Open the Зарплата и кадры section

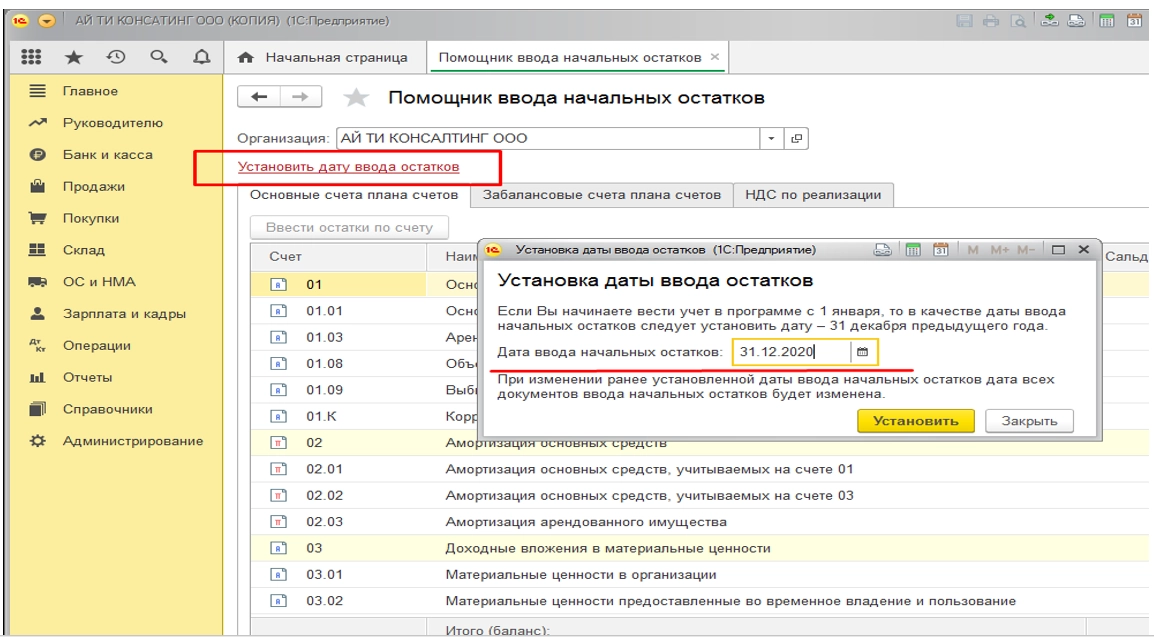click(124, 313)
